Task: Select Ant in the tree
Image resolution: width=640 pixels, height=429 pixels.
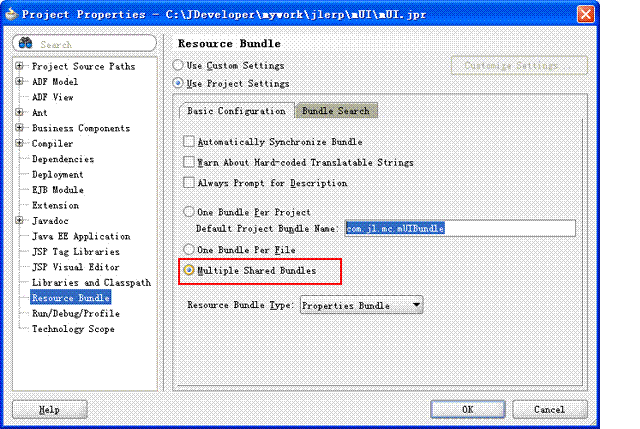Action: tap(40, 113)
